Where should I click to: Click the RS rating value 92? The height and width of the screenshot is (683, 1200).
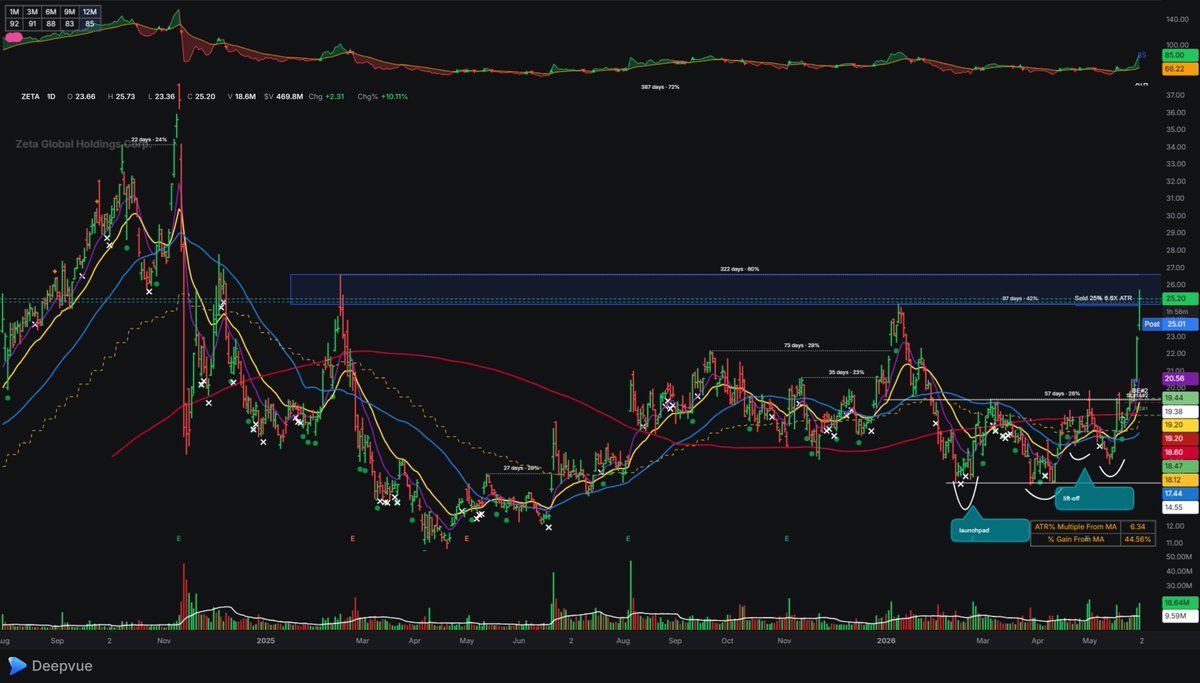click(14, 23)
